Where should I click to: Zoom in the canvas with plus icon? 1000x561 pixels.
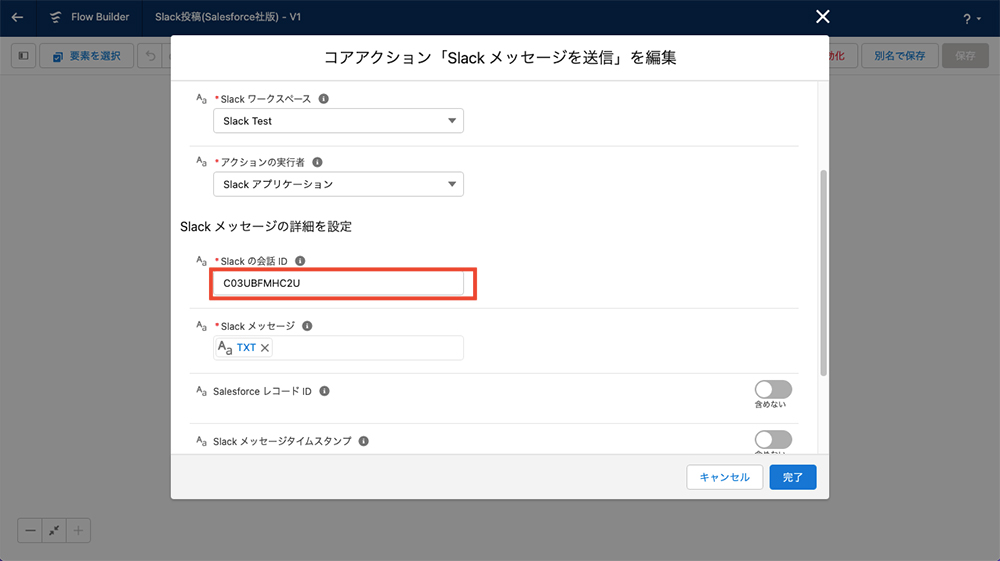(x=78, y=530)
